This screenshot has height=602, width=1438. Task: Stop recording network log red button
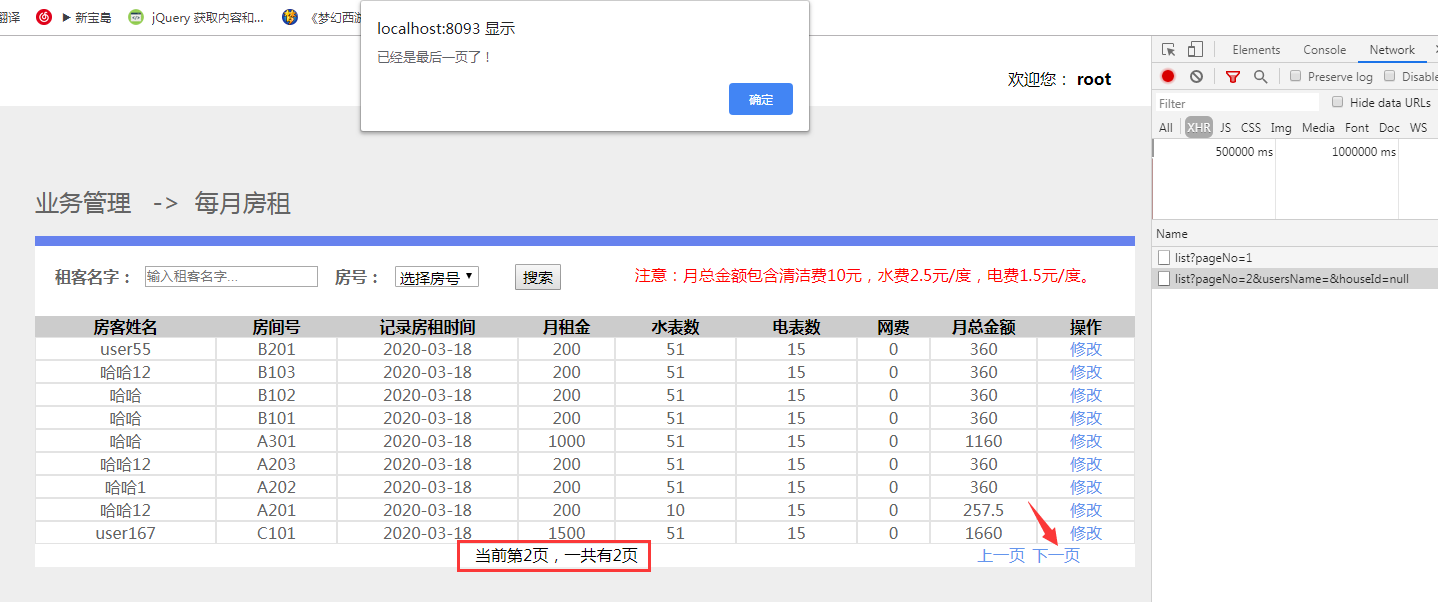(1168, 76)
